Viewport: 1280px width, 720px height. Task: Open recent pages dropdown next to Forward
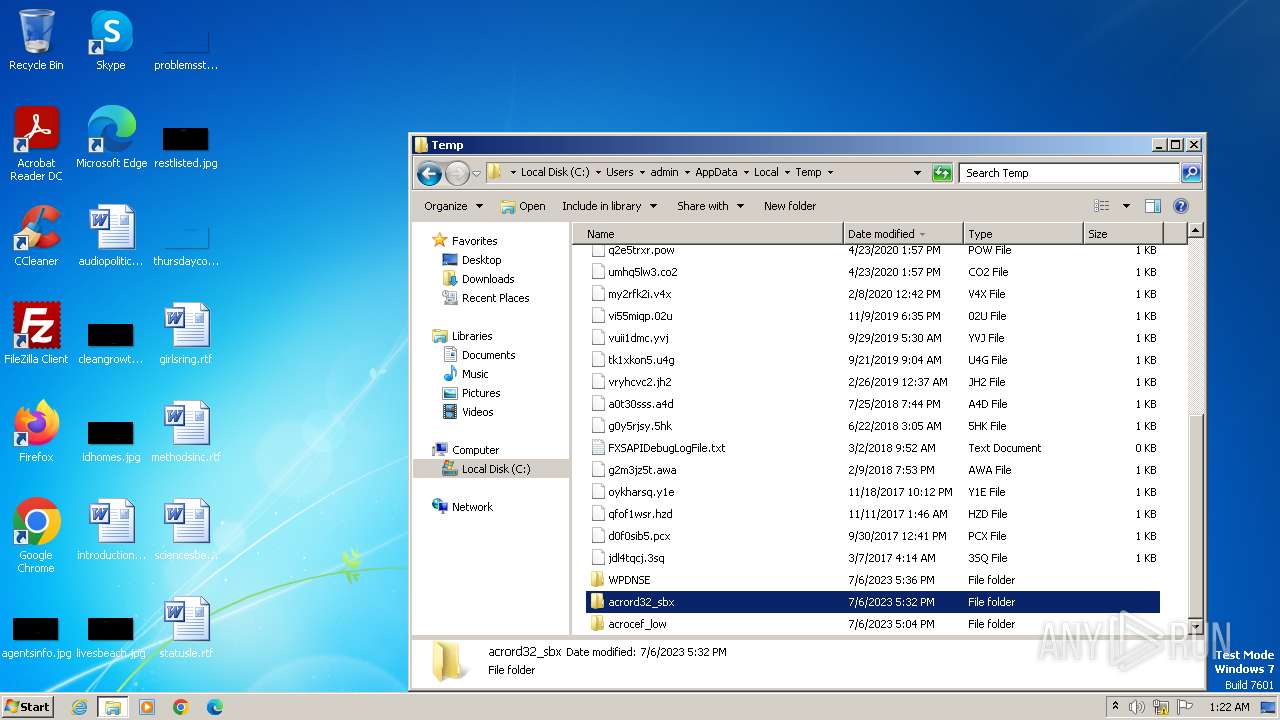476,173
